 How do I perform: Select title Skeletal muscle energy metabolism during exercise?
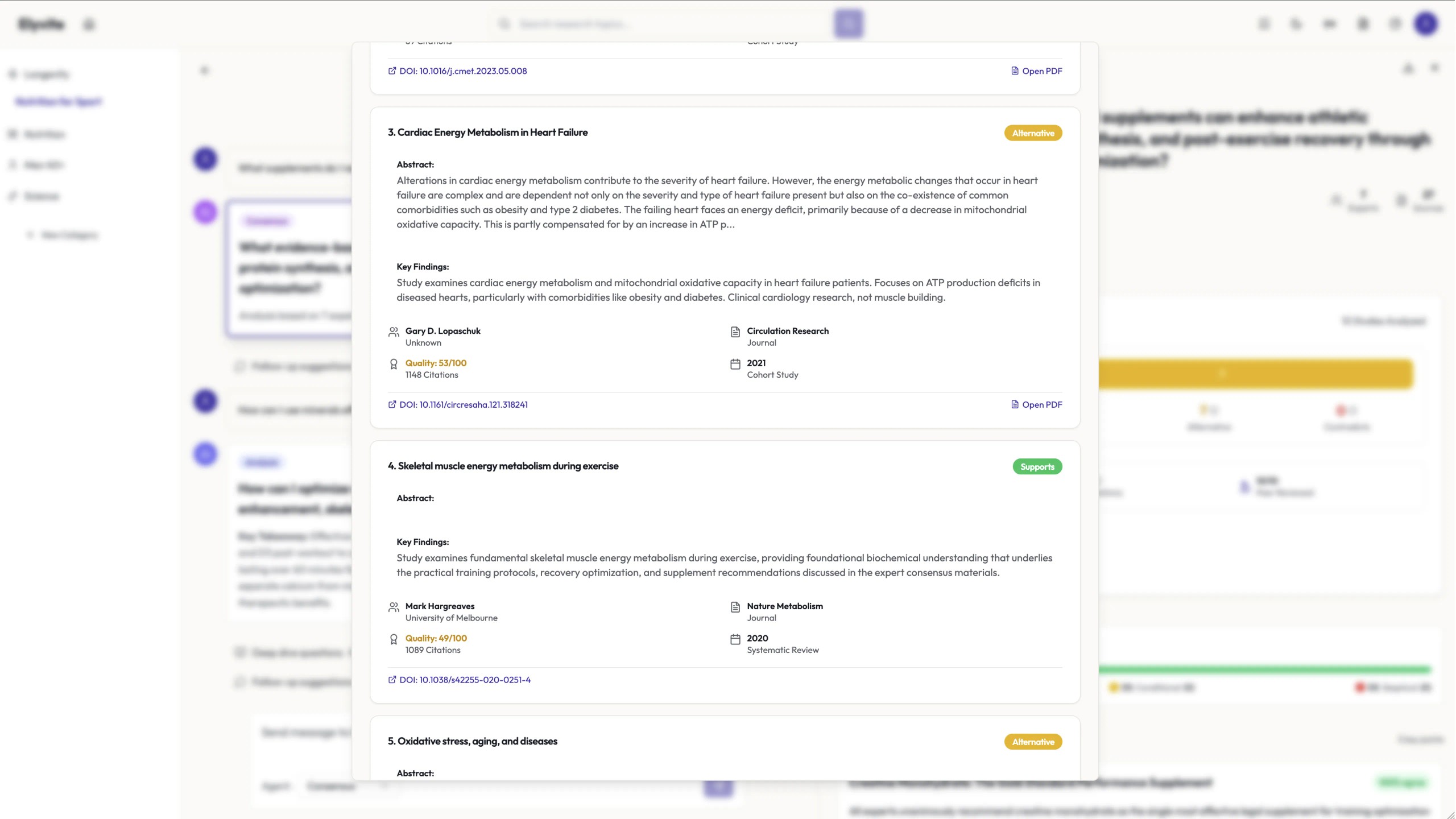coord(503,466)
